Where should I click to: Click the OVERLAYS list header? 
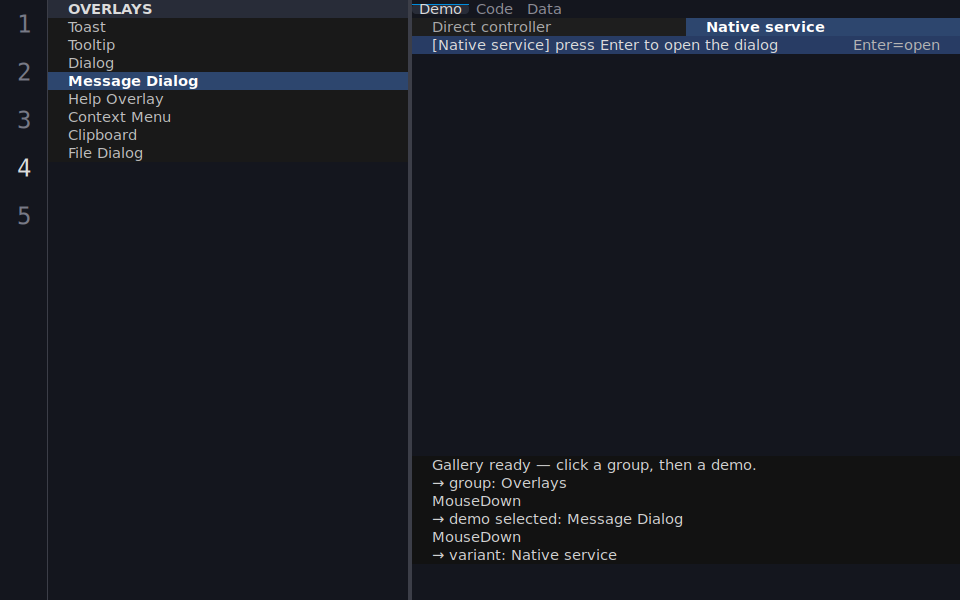(x=228, y=9)
